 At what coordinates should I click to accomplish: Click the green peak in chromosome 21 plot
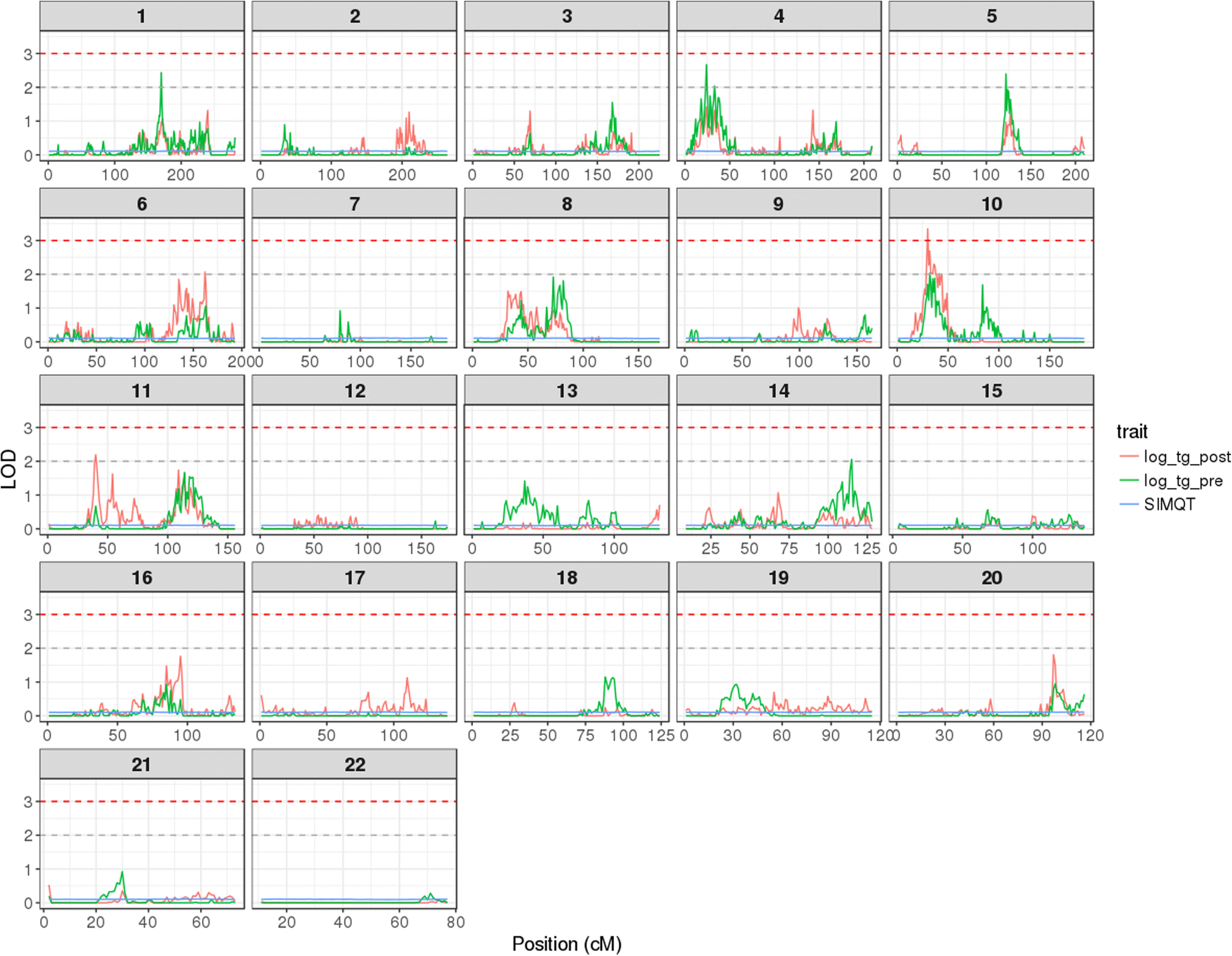pos(122,872)
